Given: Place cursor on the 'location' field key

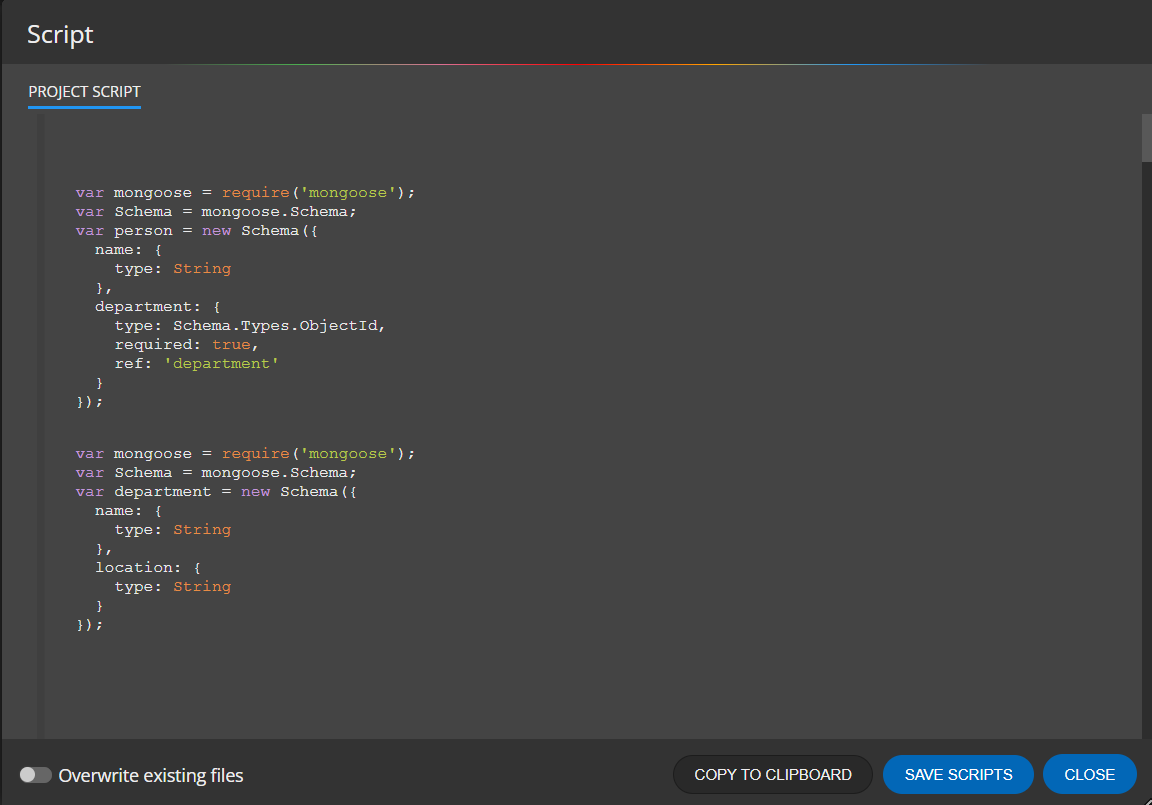Looking at the screenshot, I should 134,567.
